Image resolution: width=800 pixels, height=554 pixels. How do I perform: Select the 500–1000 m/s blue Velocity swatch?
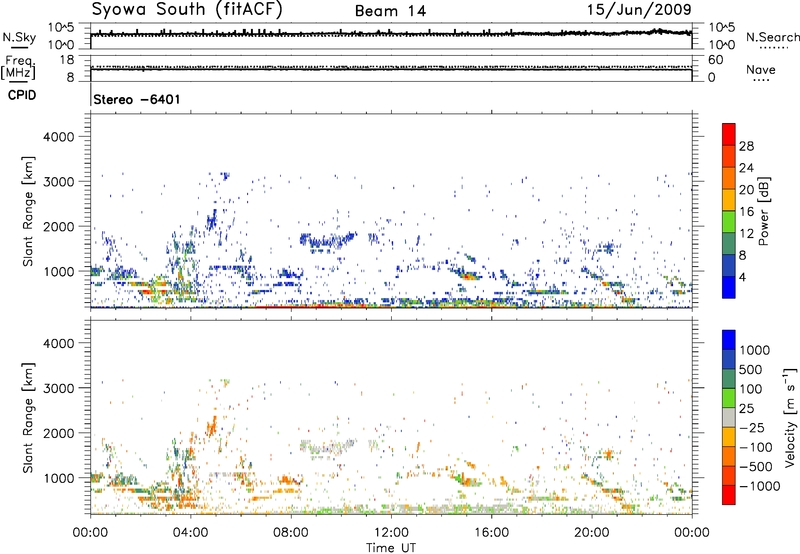point(729,360)
